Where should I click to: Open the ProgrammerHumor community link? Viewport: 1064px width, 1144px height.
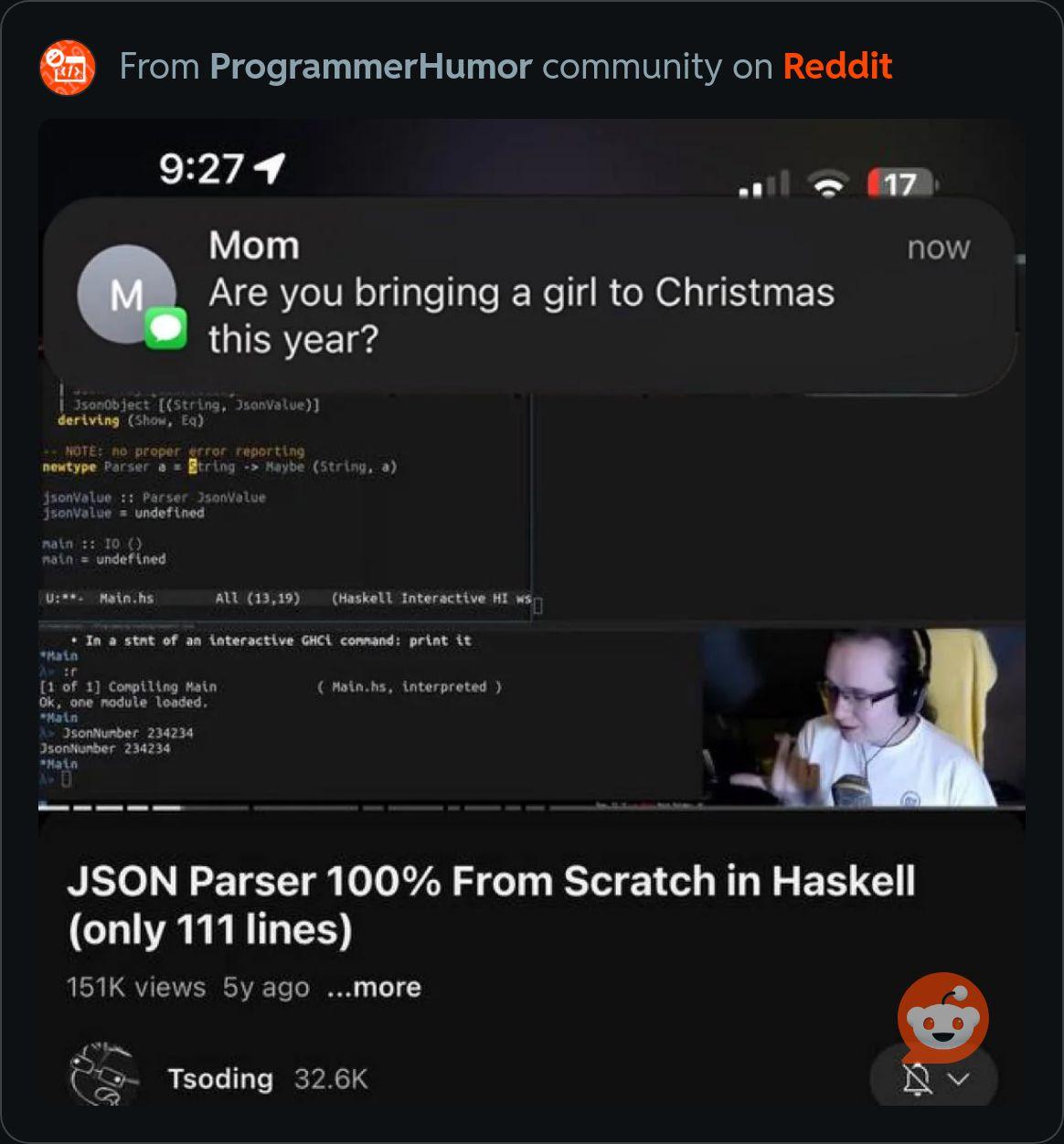(x=370, y=67)
